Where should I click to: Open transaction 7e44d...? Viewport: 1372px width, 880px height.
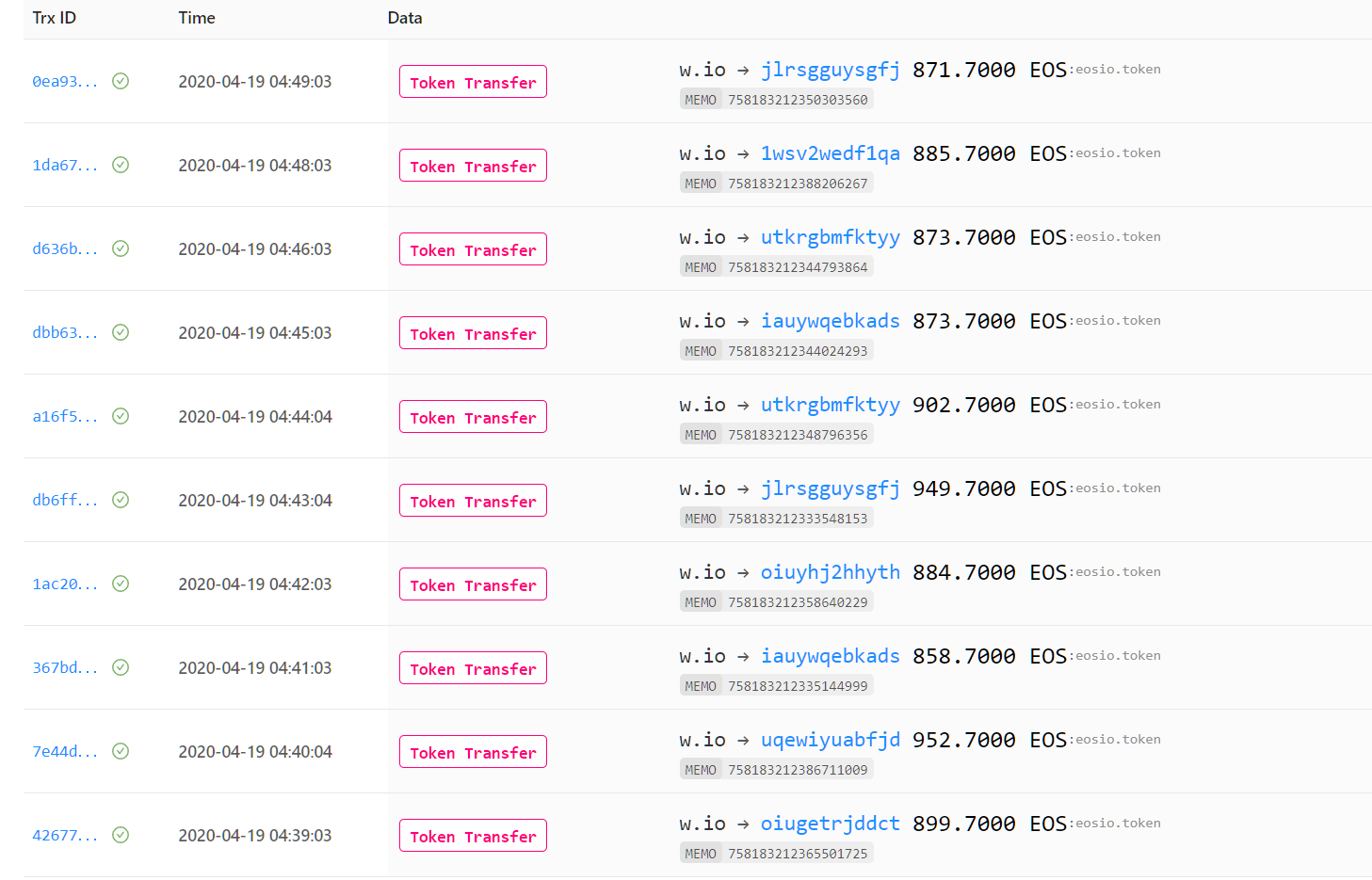click(65, 752)
